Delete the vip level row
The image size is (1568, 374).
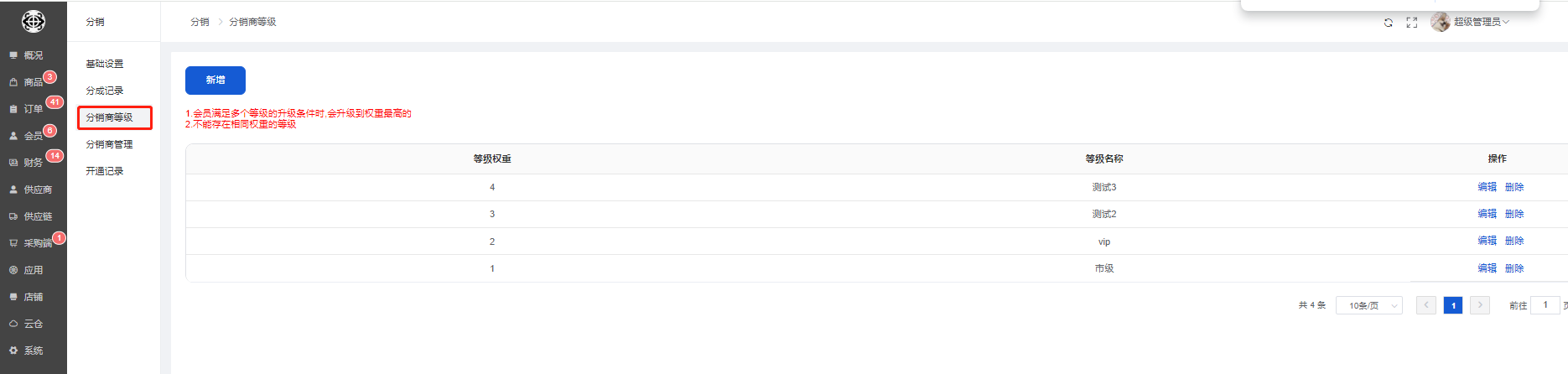coord(1514,242)
